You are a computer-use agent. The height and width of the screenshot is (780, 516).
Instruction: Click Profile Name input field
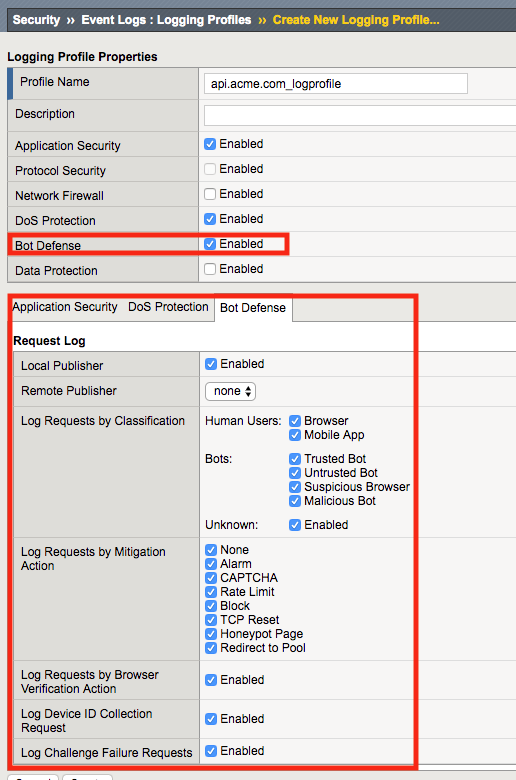(335, 84)
